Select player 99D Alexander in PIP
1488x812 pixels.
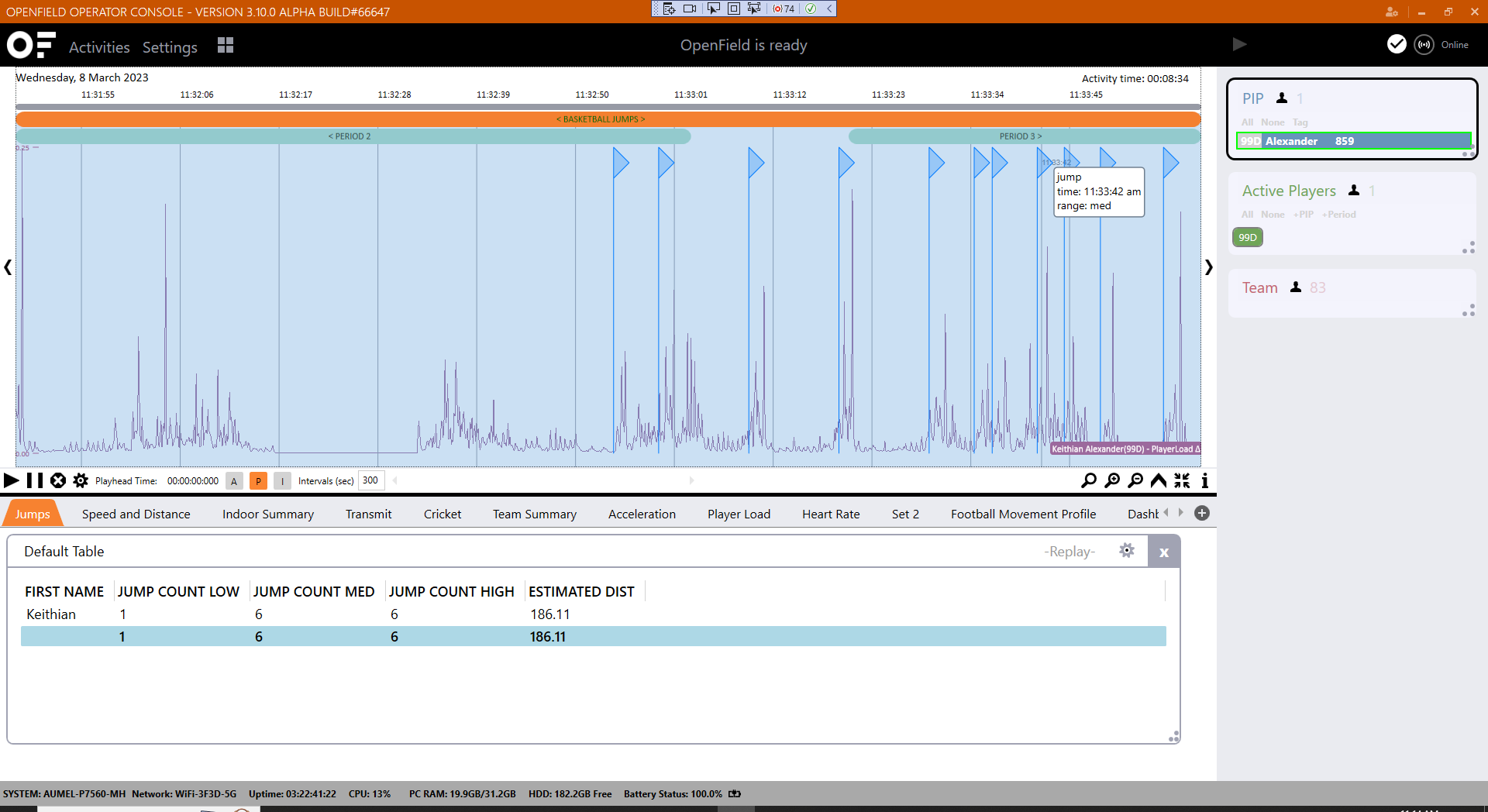click(x=1353, y=141)
